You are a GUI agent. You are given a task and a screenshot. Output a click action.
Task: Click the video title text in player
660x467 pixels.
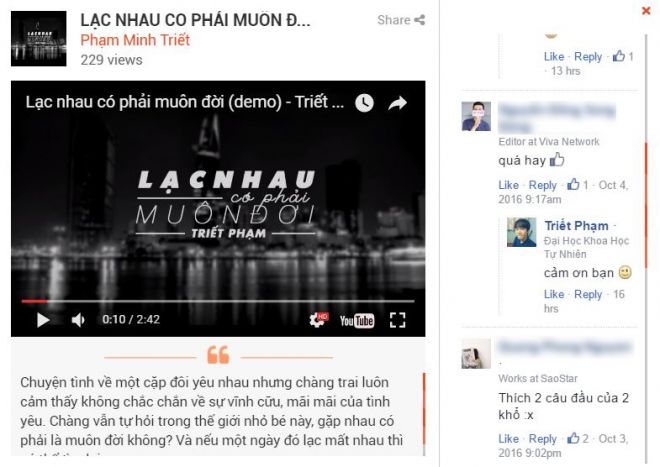[185, 102]
